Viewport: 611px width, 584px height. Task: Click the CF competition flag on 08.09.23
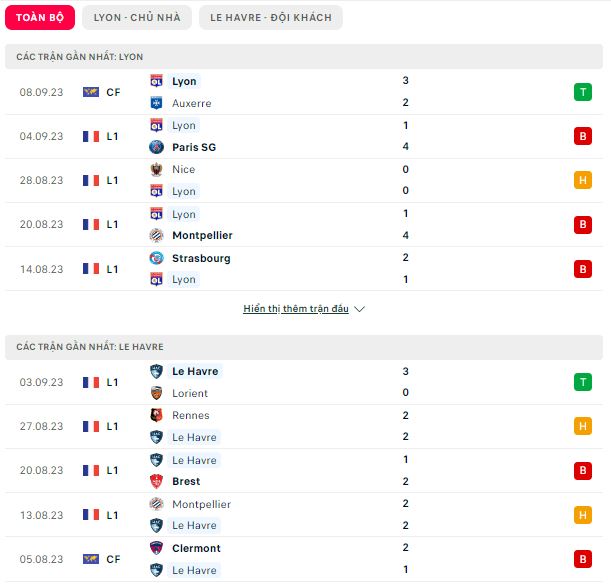pos(91,92)
